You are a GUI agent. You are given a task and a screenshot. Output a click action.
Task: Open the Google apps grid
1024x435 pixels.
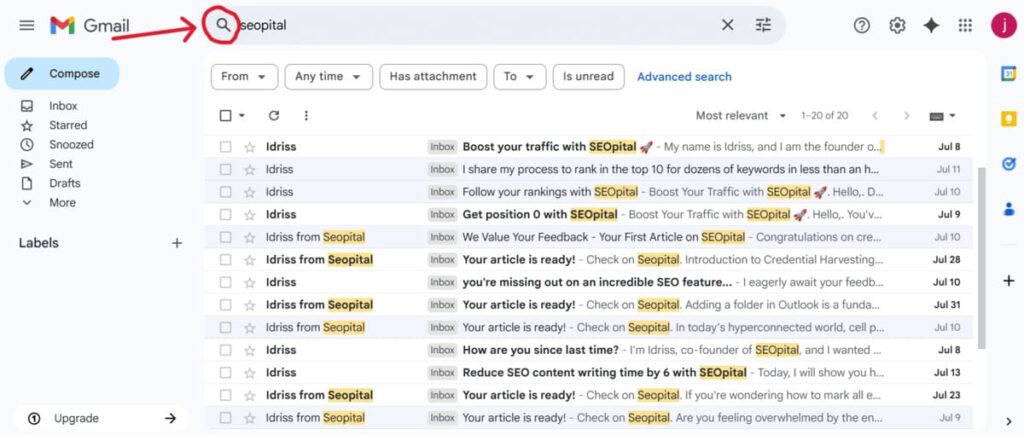point(965,25)
